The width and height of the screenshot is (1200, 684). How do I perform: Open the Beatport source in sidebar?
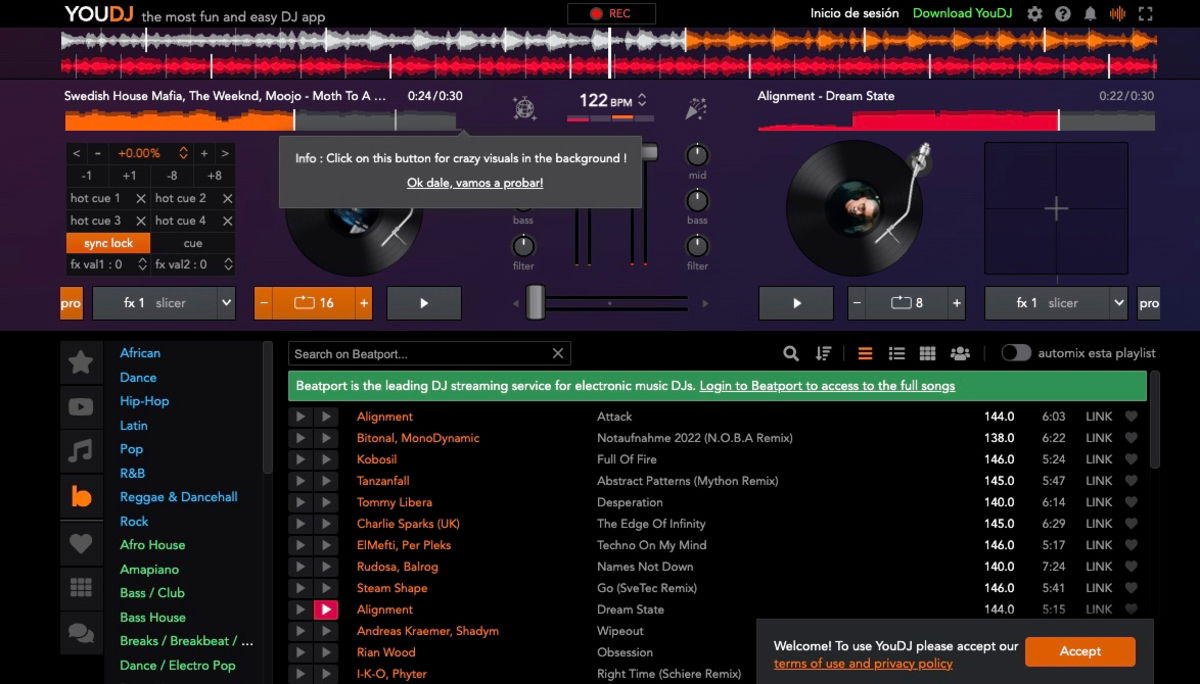pyautogui.click(x=81, y=495)
